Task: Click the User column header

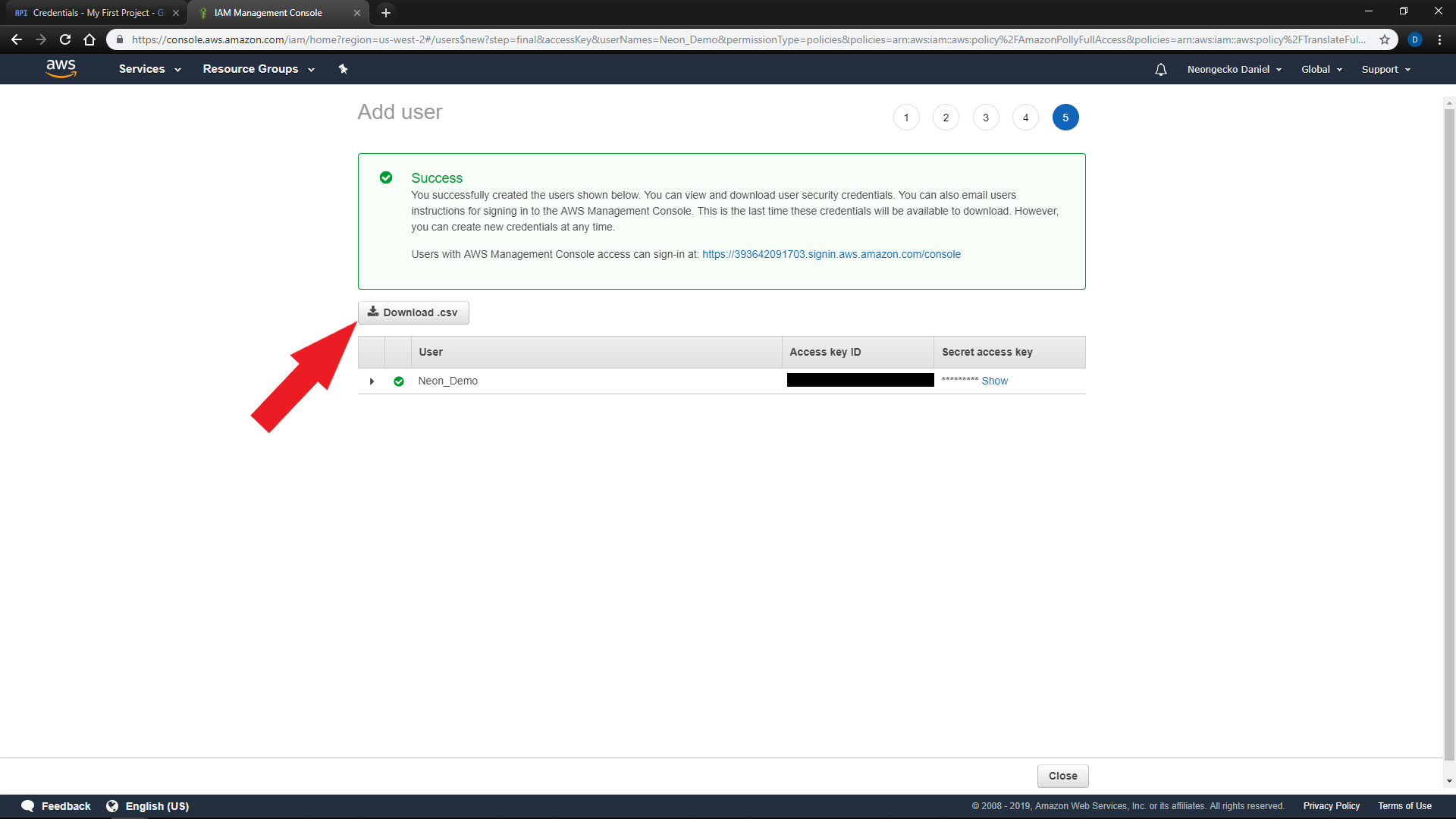Action: pos(596,352)
